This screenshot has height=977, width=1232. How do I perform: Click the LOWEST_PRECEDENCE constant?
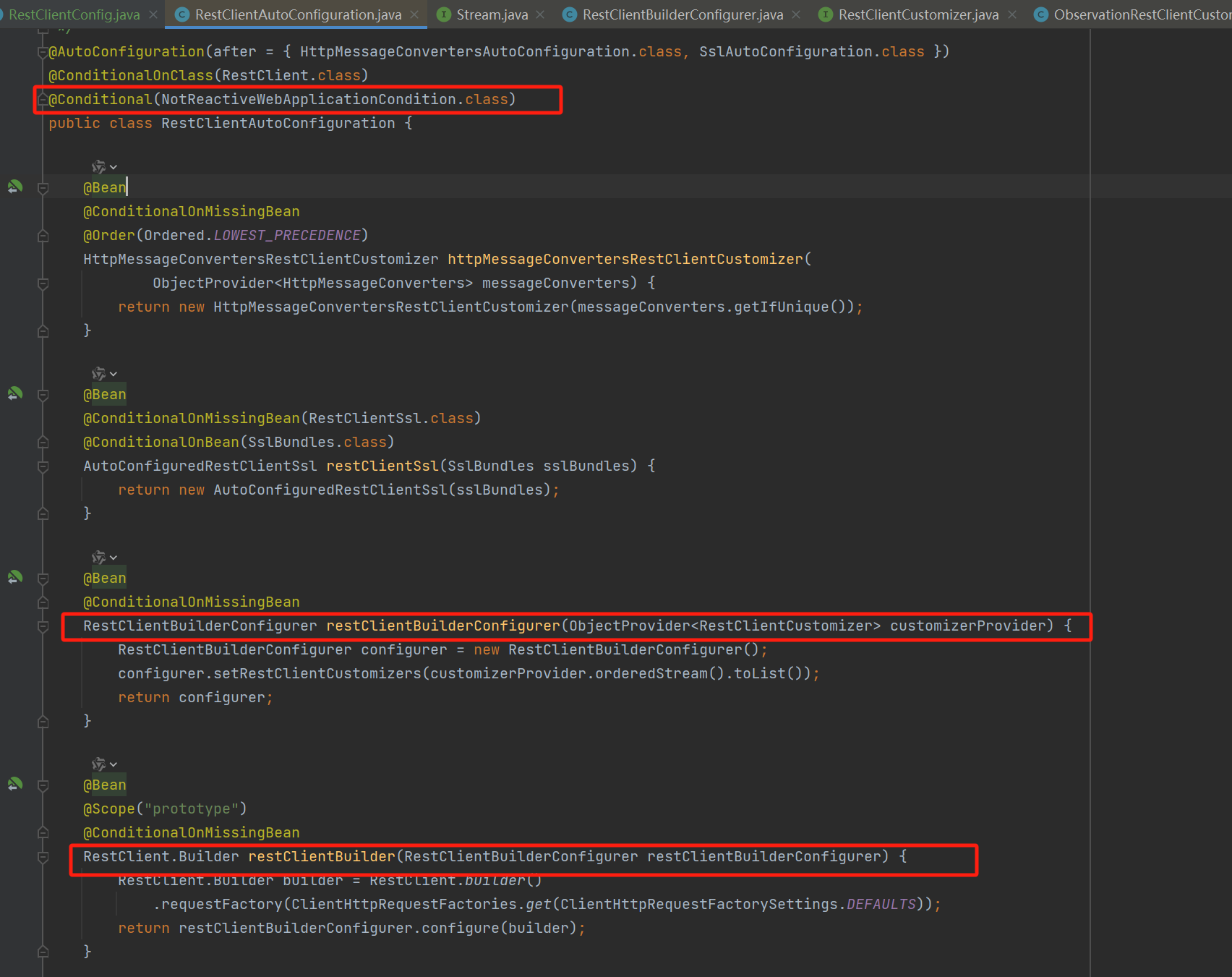(x=287, y=235)
